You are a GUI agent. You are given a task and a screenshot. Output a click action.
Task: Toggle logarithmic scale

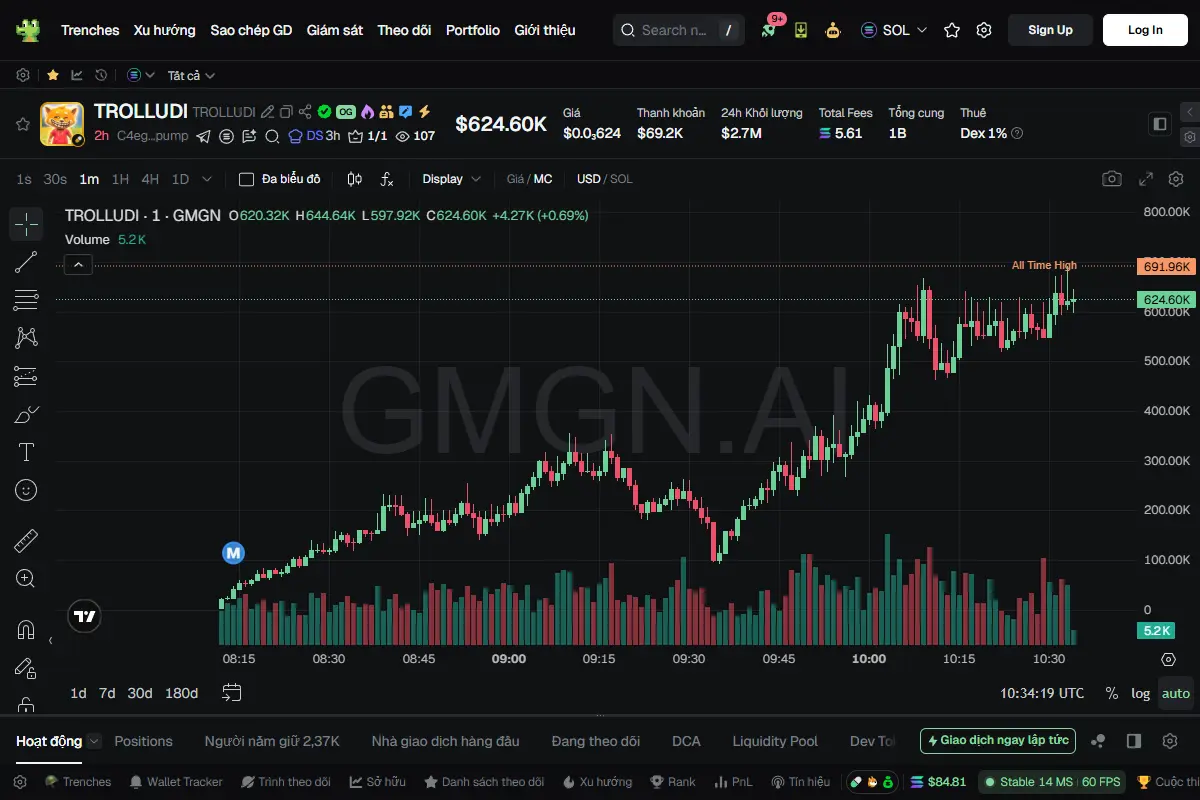point(1140,693)
